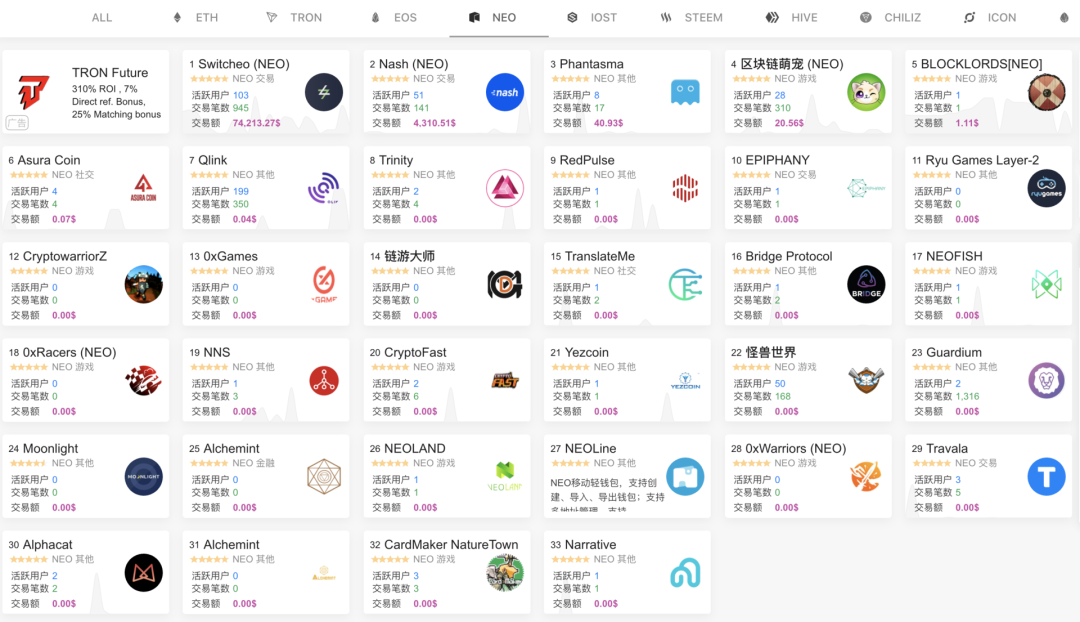Click Alchemint 25's hexagon logo

pos(324,477)
